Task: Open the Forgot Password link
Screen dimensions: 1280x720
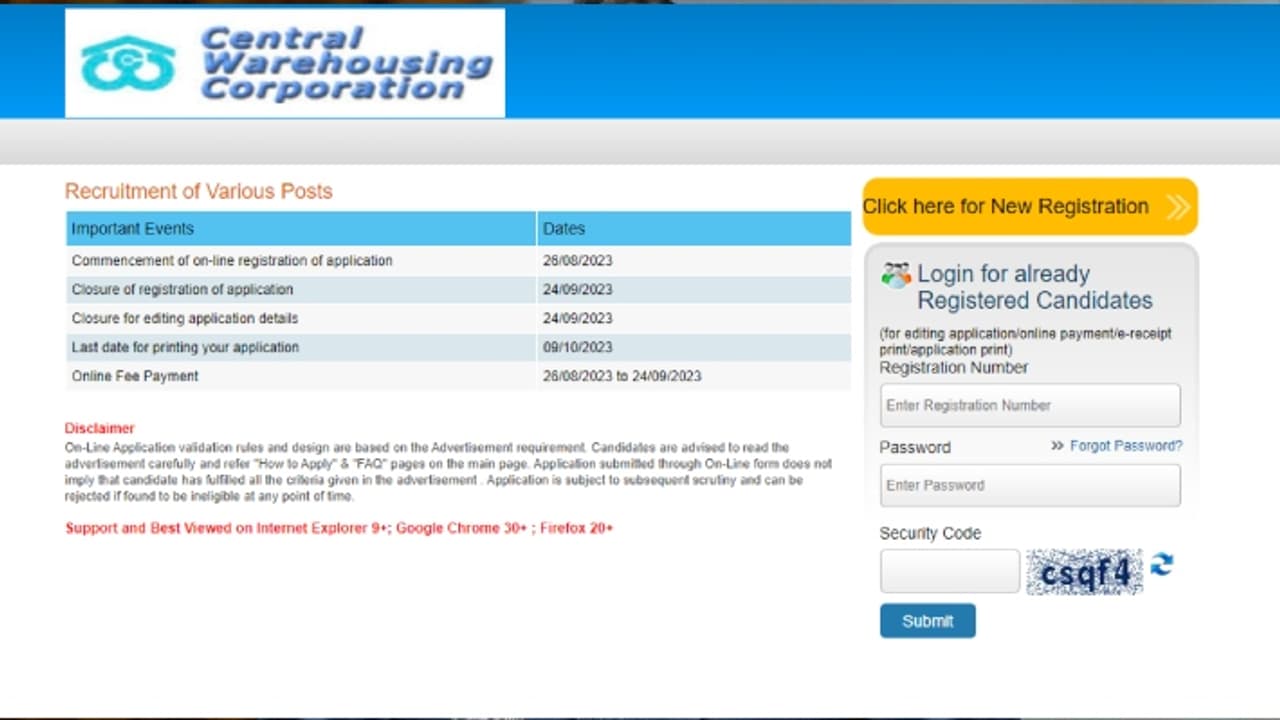Action: click(1125, 446)
